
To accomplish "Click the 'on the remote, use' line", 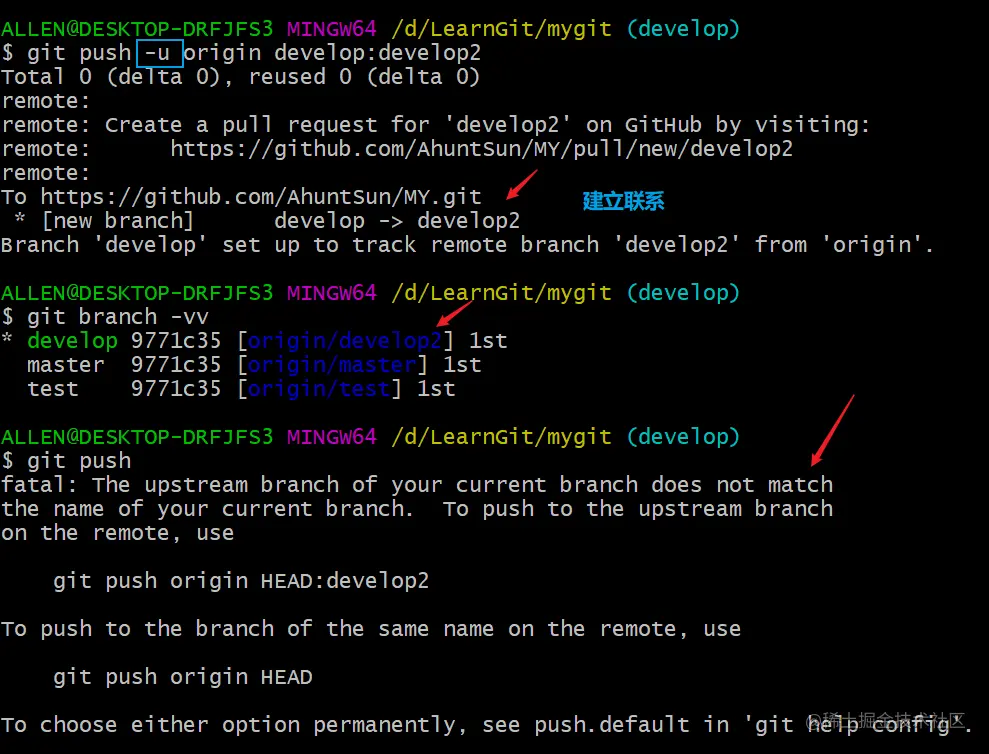I will tap(117, 533).
